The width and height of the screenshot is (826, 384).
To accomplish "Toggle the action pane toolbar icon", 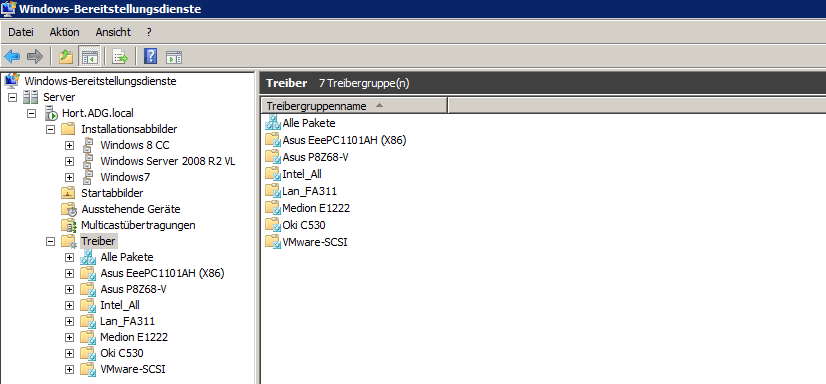I will 174,56.
